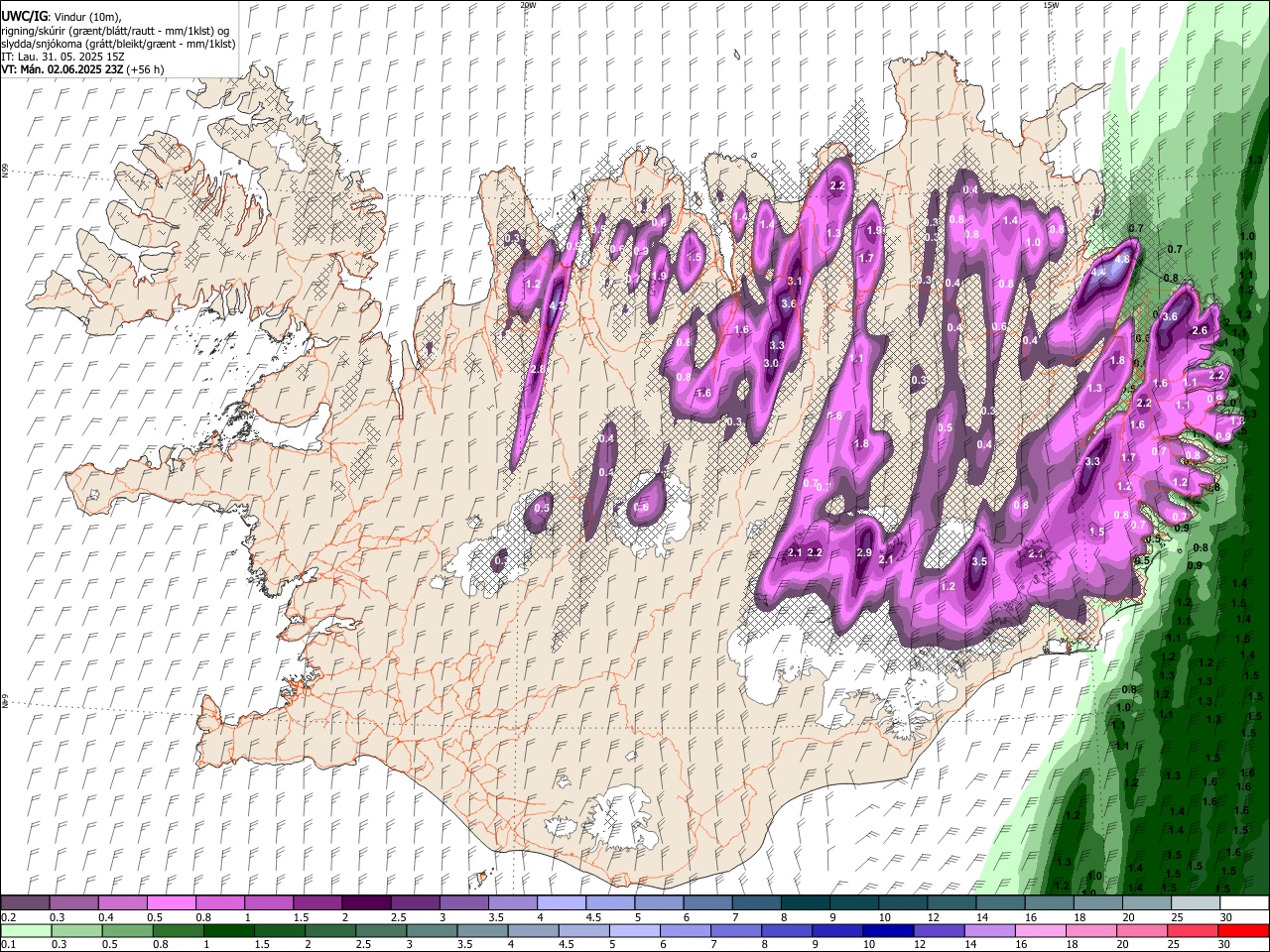Select snow legend swatch between 4 and 4.5
This screenshot has height=952, width=1270.
562,903
